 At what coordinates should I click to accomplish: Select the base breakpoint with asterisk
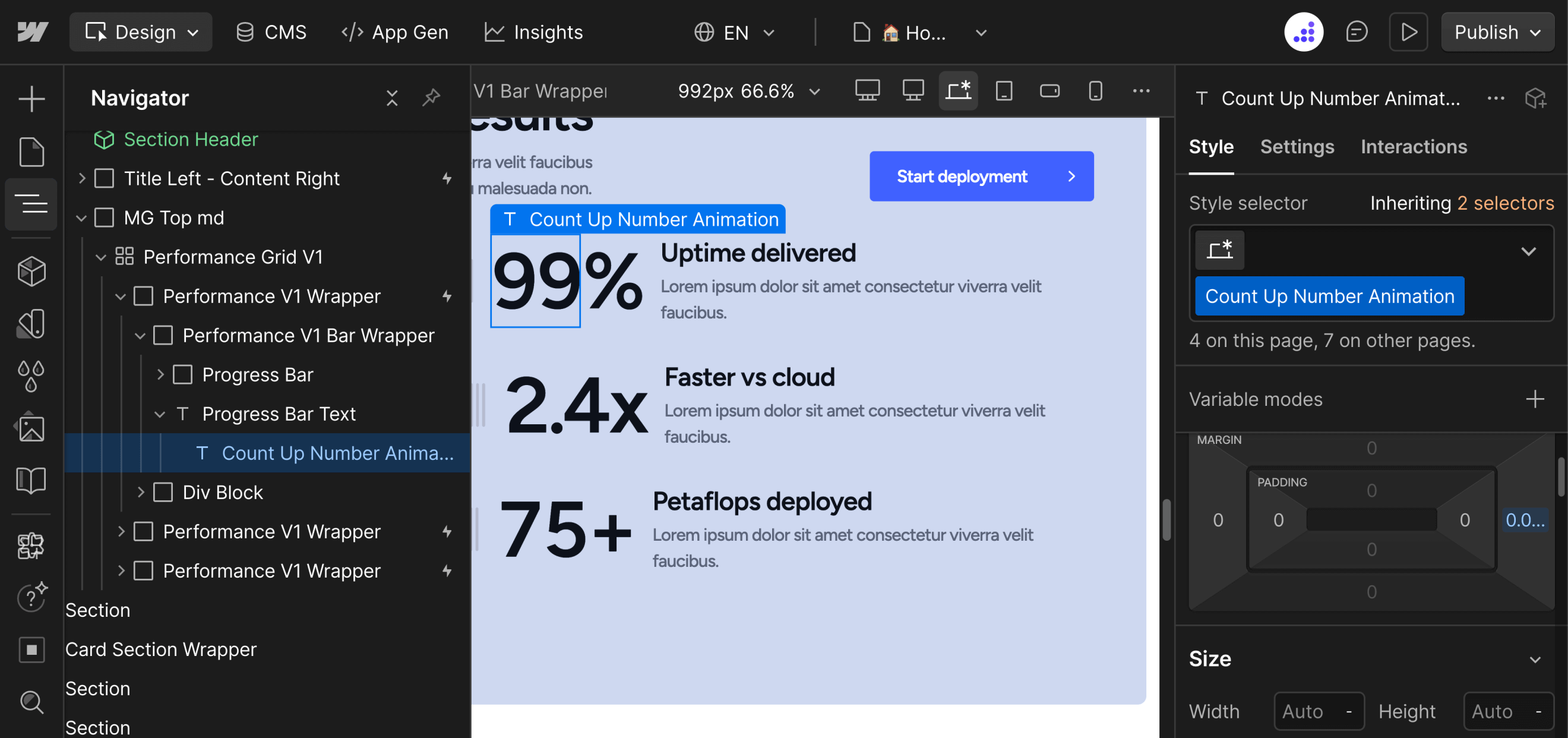958,91
